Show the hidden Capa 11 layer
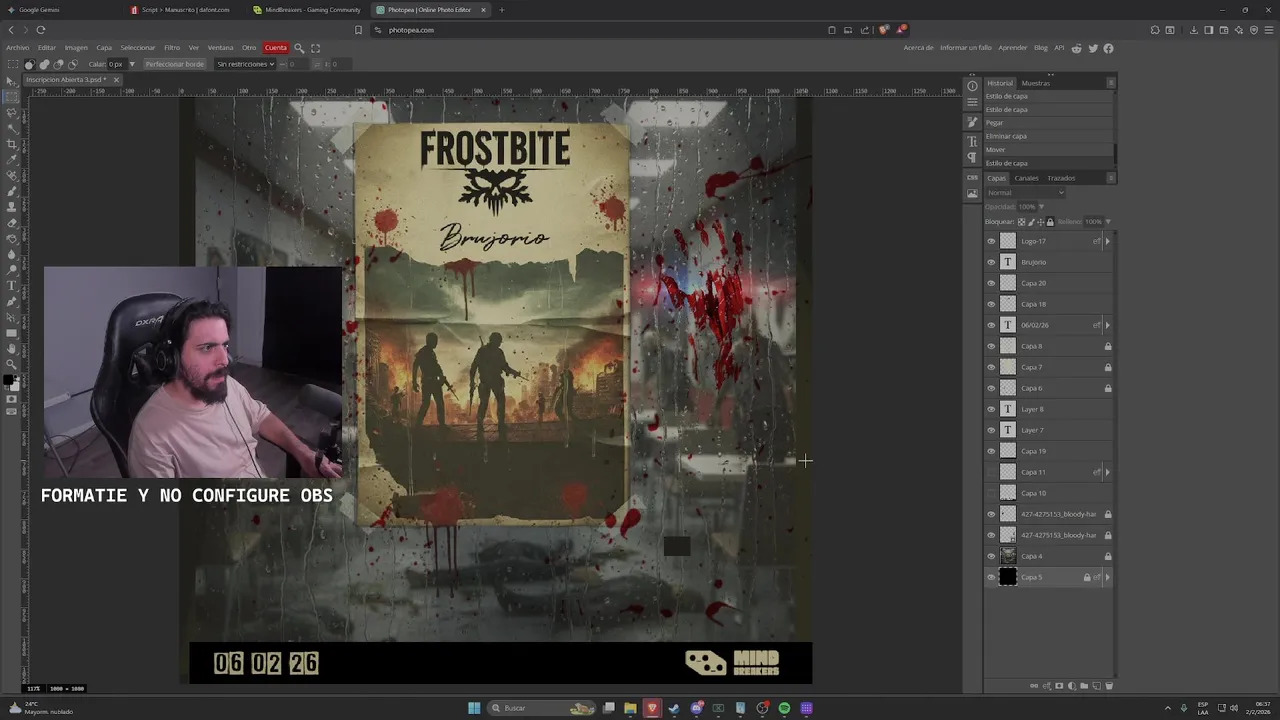The height and width of the screenshot is (720, 1280). 991,472
